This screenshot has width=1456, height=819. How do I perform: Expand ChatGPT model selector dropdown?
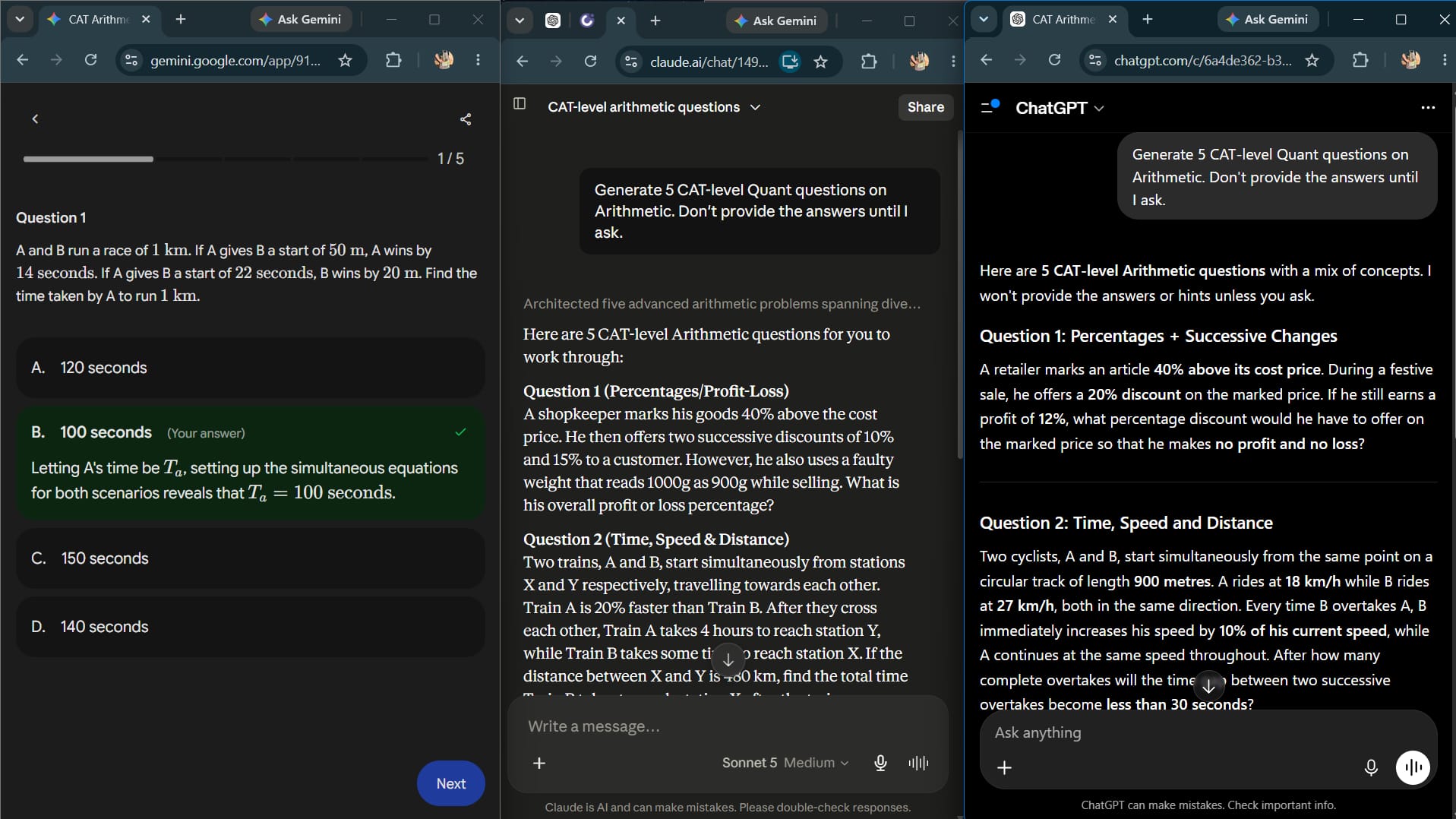click(x=1060, y=108)
